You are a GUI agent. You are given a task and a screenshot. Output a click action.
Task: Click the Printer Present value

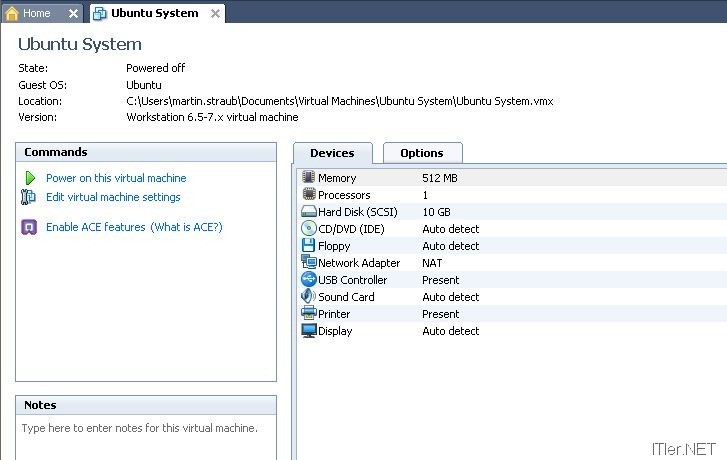pyautogui.click(x=440, y=314)
